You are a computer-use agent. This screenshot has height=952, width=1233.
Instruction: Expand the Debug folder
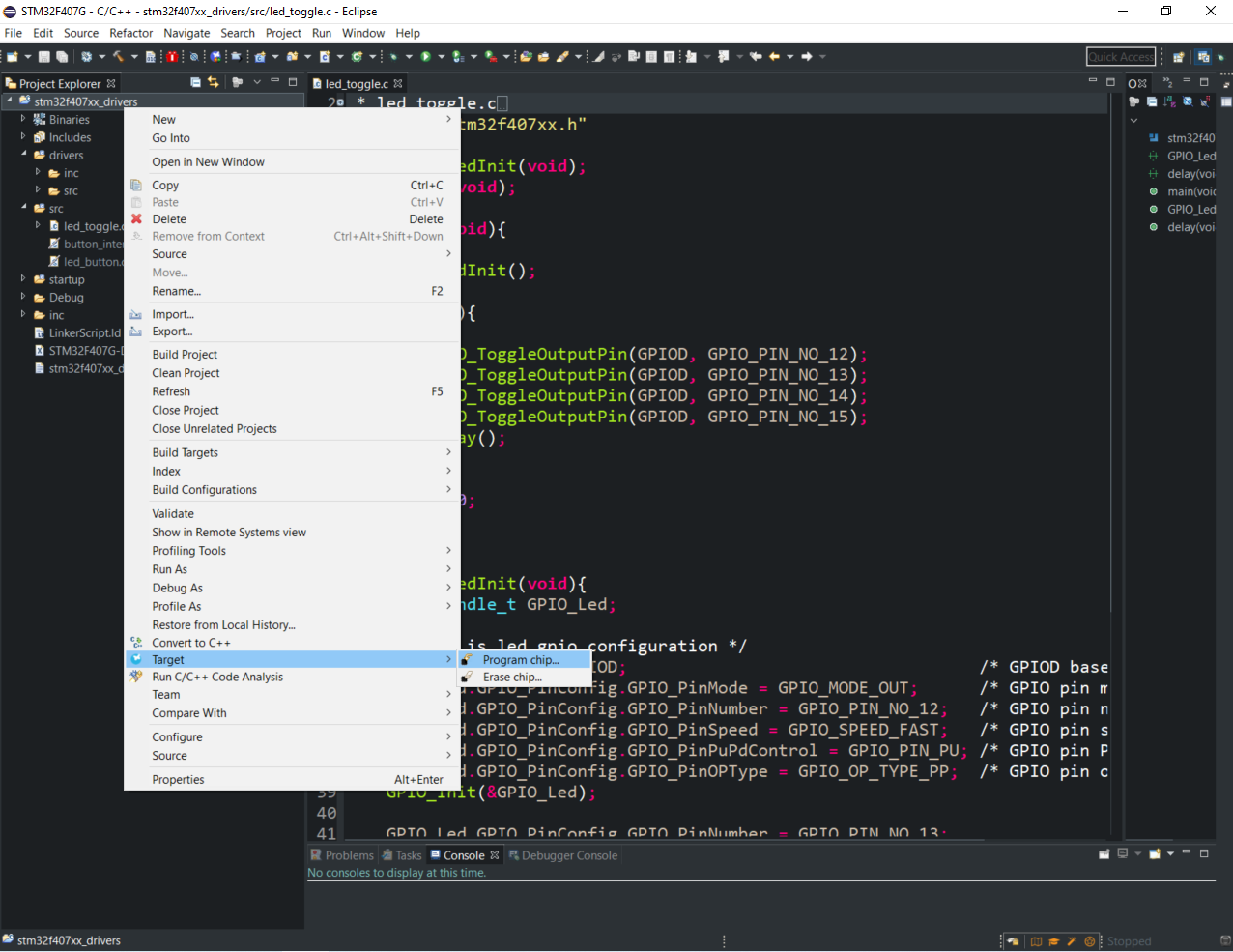point(23,297)
